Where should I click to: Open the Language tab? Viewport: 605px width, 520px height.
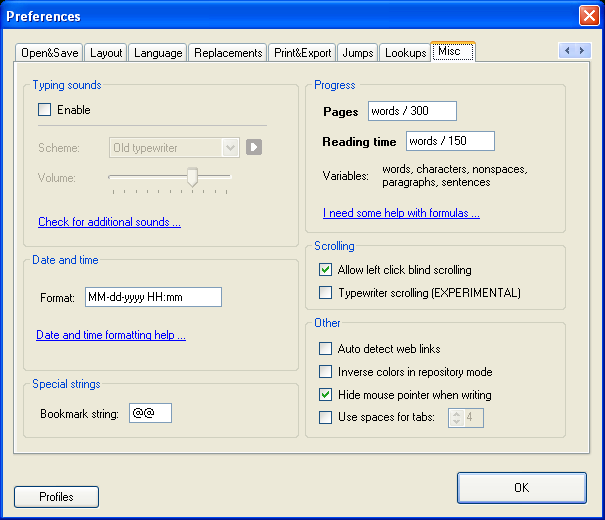158,53
